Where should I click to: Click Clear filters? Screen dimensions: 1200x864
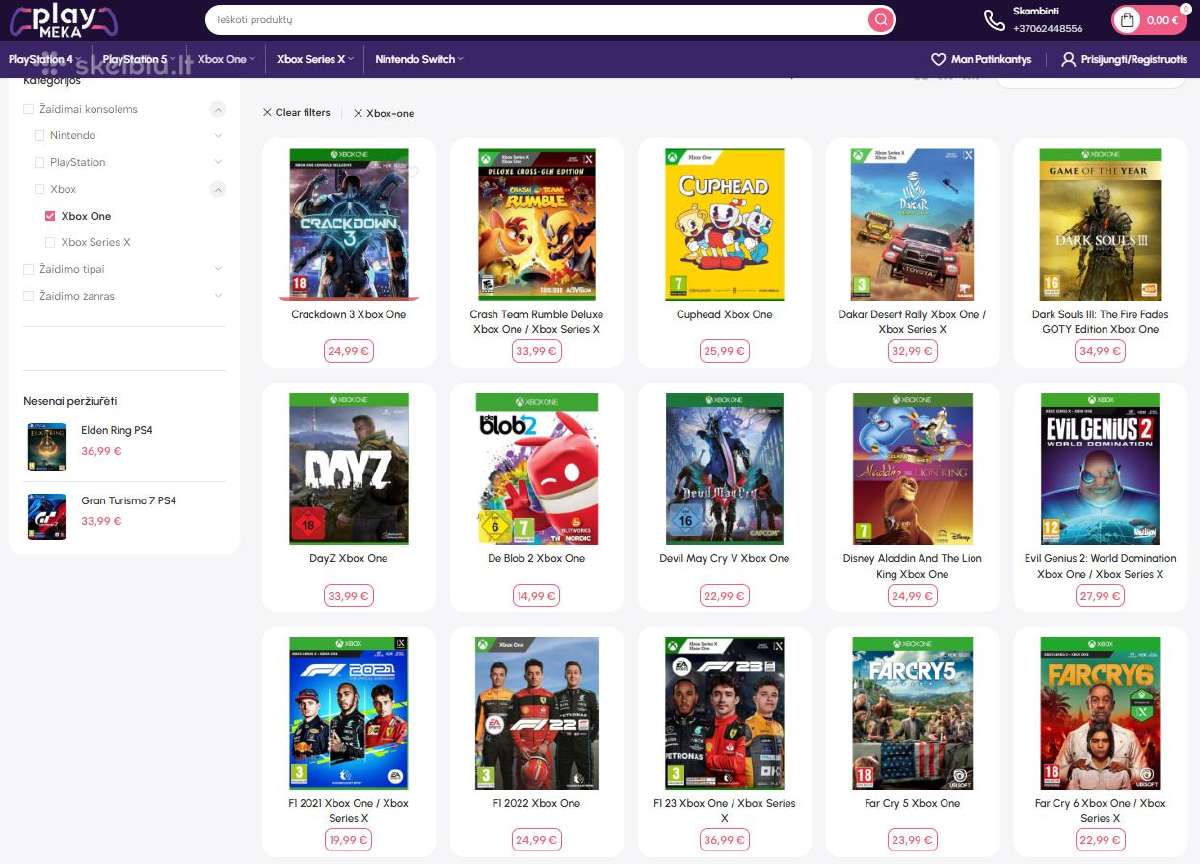303,113
